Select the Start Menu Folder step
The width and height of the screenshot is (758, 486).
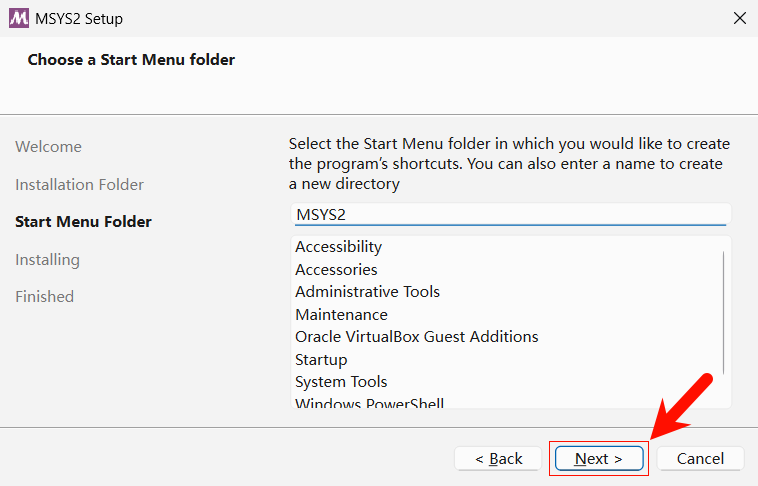(x=84, y=222)
